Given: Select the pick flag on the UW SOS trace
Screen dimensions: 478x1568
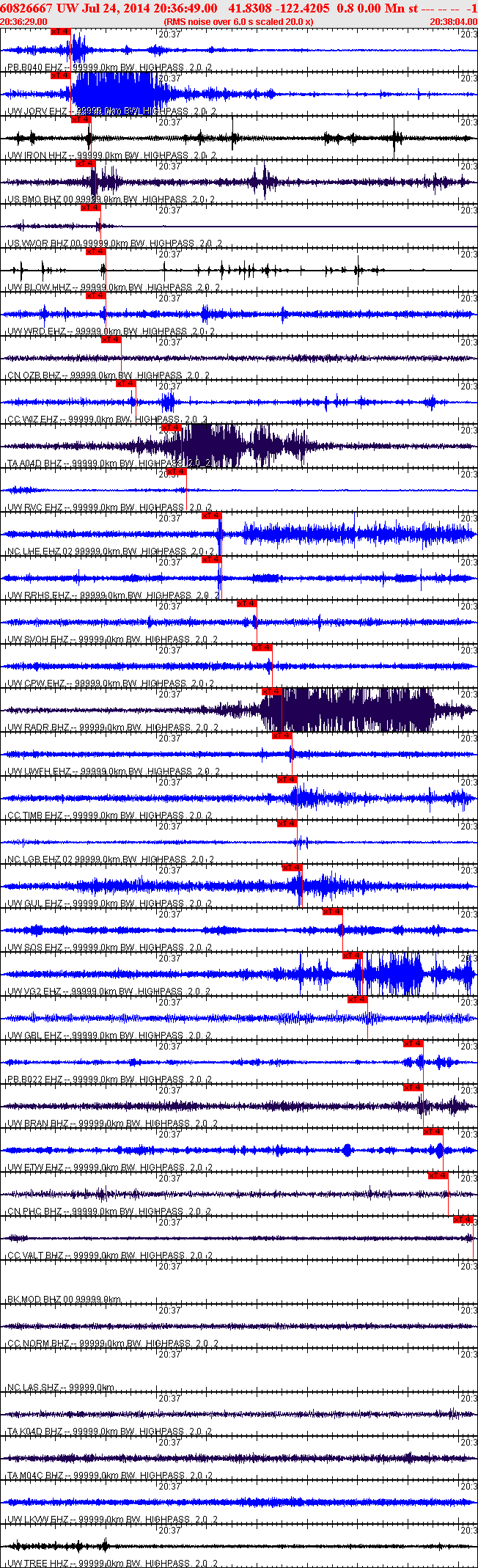Looking at the screenshot, I should click(x=333, y=912).
